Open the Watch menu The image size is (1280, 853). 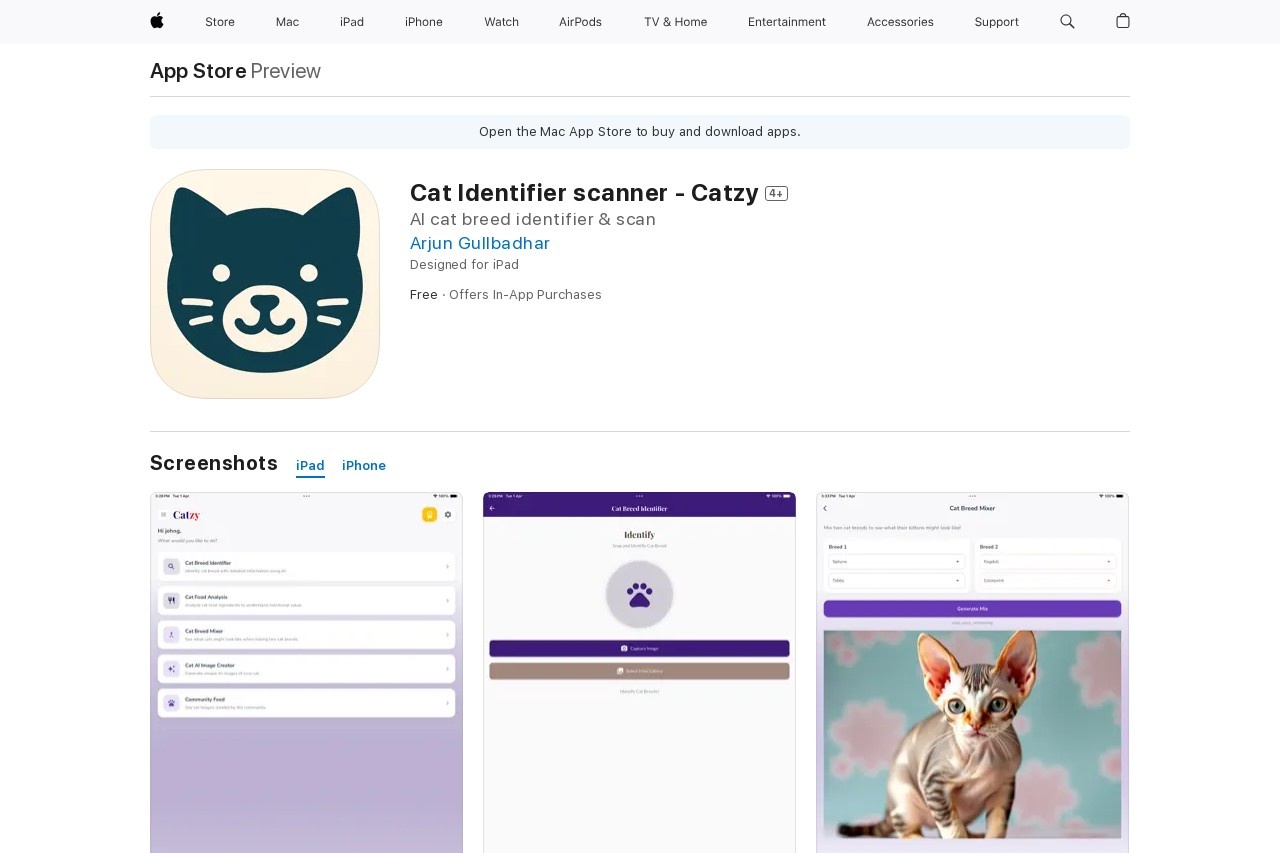501,22
